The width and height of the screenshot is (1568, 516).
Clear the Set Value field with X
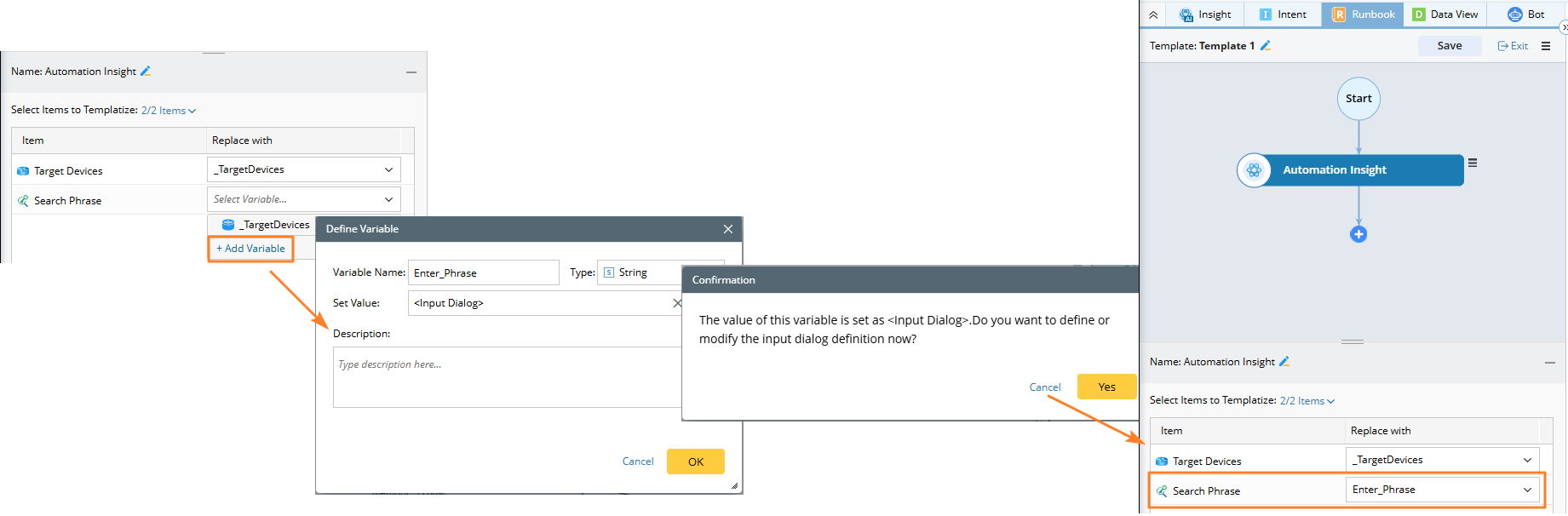click(677, 303)
